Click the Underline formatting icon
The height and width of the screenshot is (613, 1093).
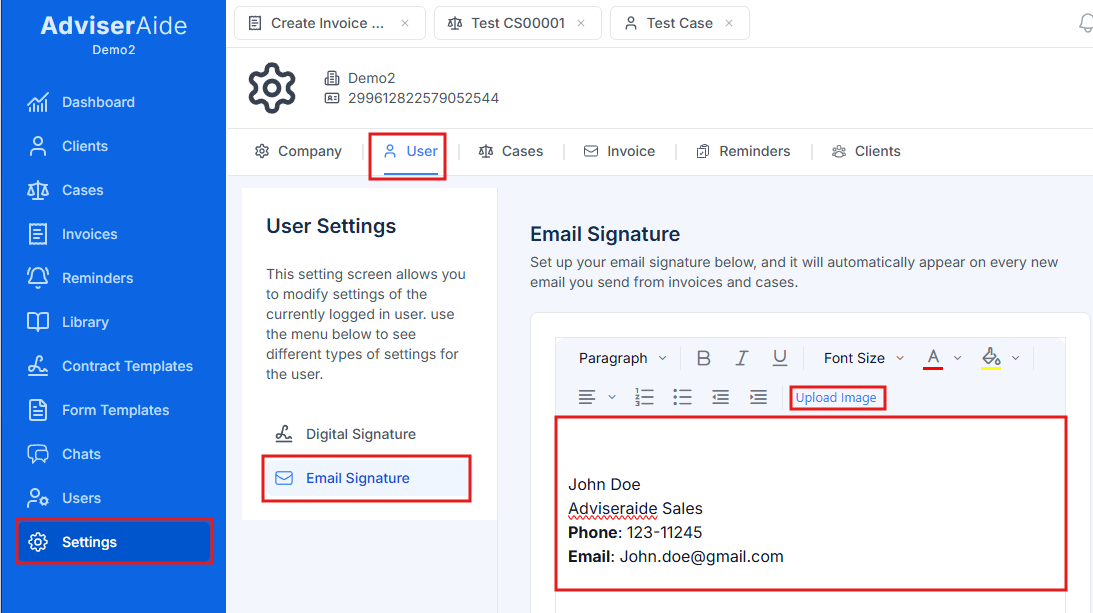pos(780,357)
